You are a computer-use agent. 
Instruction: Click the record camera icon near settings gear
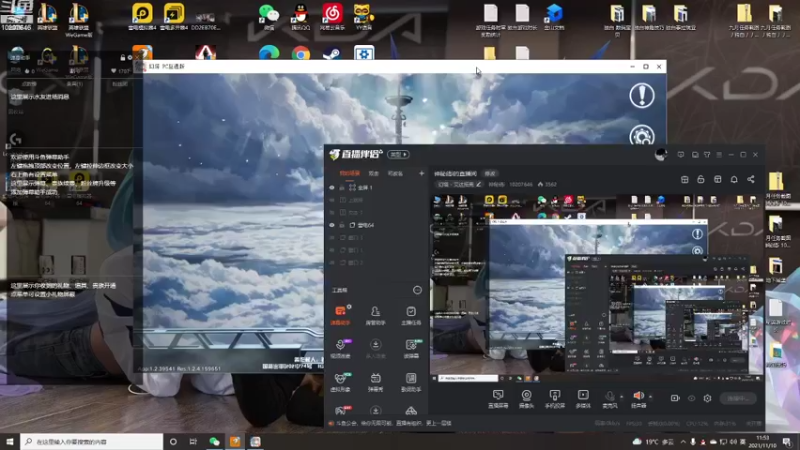pyautogui.click(x=675, y=398)
